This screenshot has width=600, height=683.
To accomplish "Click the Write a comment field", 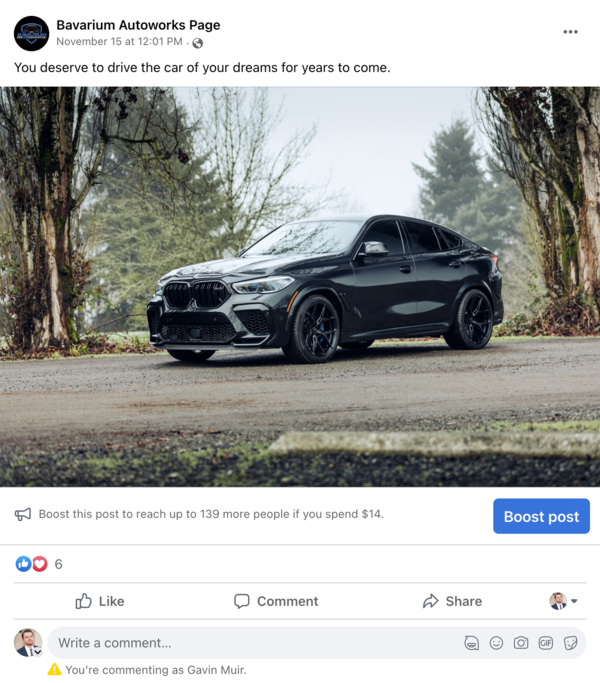I will pyautogui.click(x=253, y=643).
